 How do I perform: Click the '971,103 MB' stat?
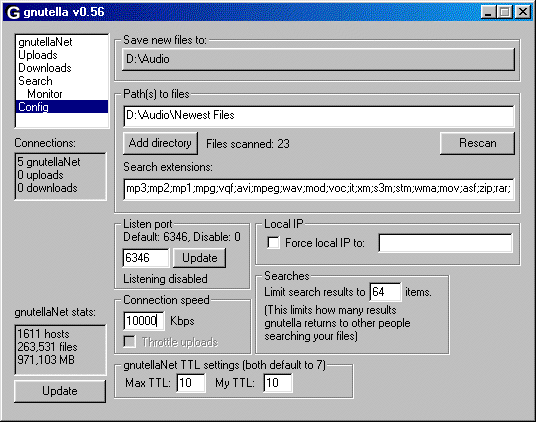point(46,360)
